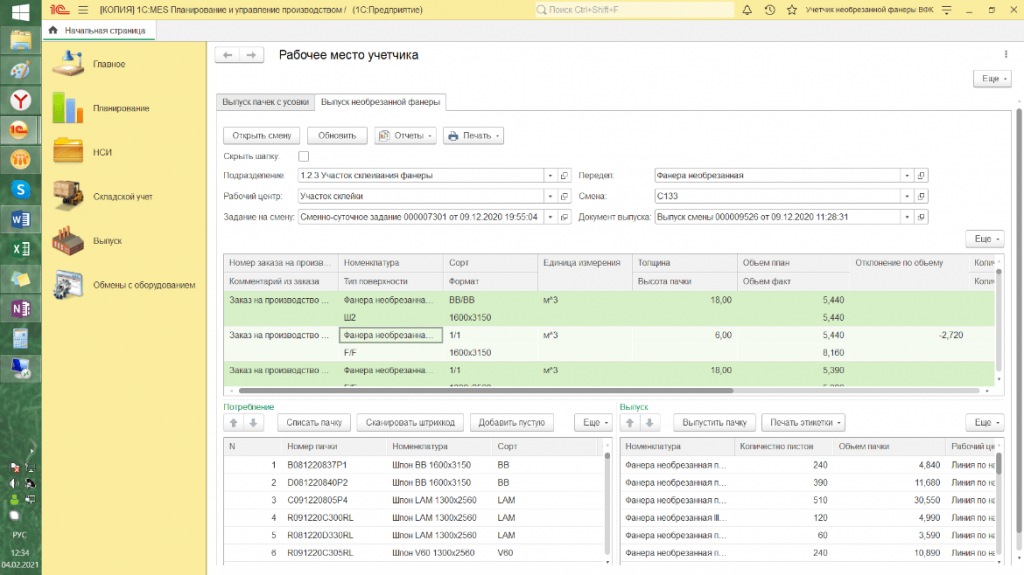This screenshot has height=575, width=1024.
Task: Click the Обновить button
Action: 337,135
